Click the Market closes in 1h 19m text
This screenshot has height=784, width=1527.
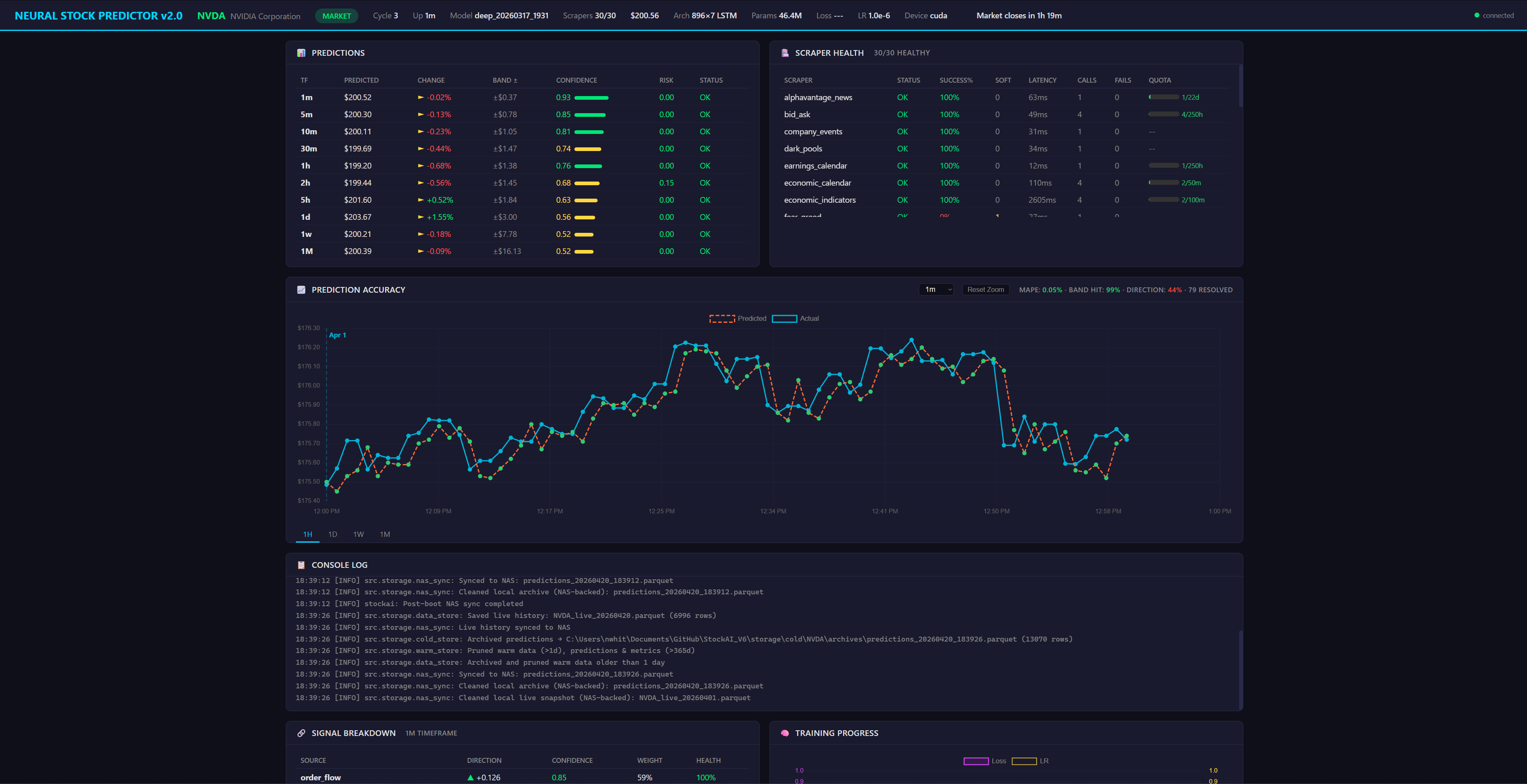coord(1019,15)
